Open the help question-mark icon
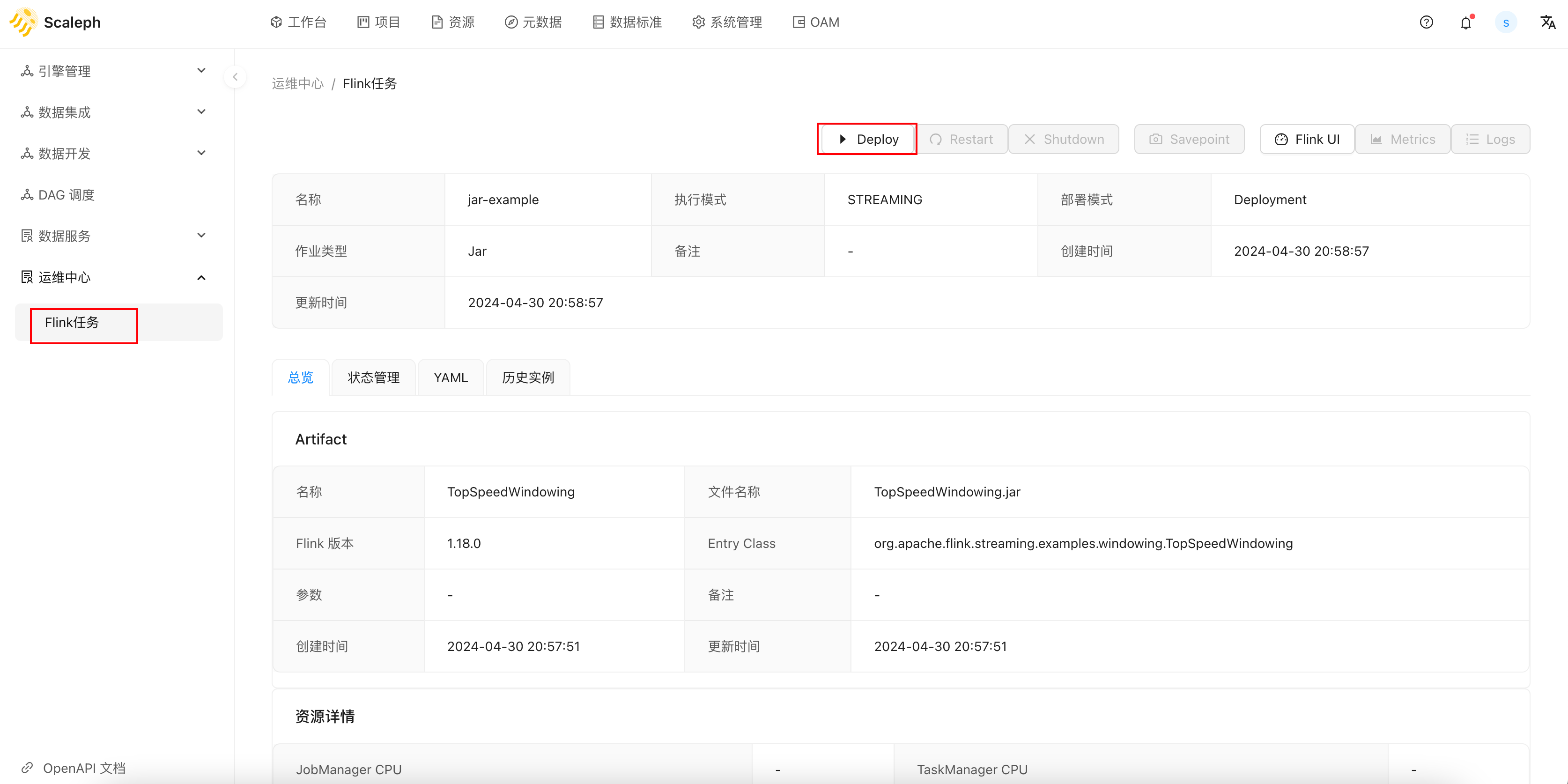Image resolution: width=1568 pixels, height=784 pixels. [1426, 22]
